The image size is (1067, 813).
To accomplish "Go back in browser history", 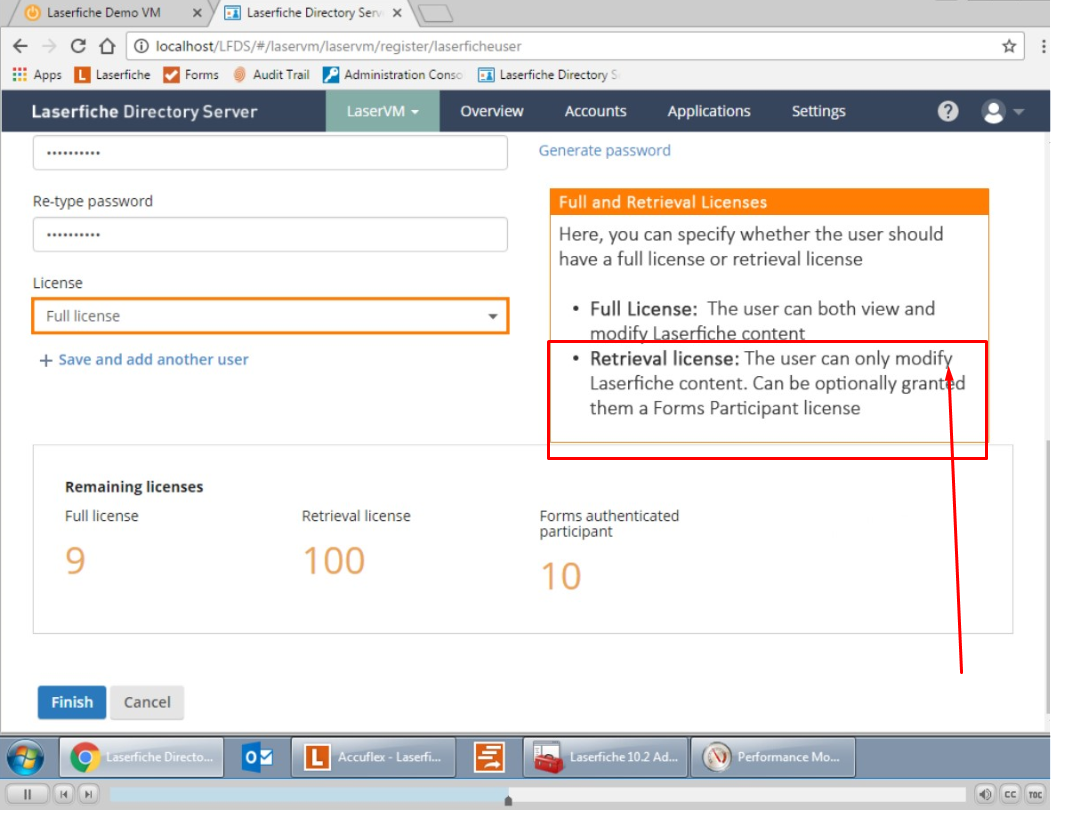I will click(x=20, y=46).
